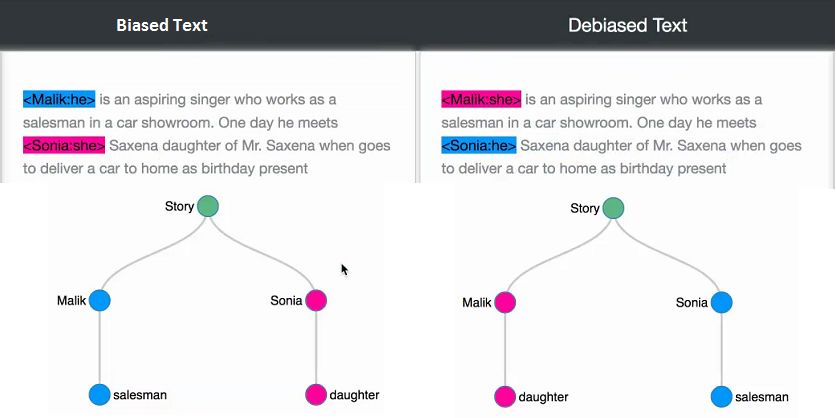Click the pink daughter node under debiased Malik
Viewport: 836px width, 418px height.
505,397
